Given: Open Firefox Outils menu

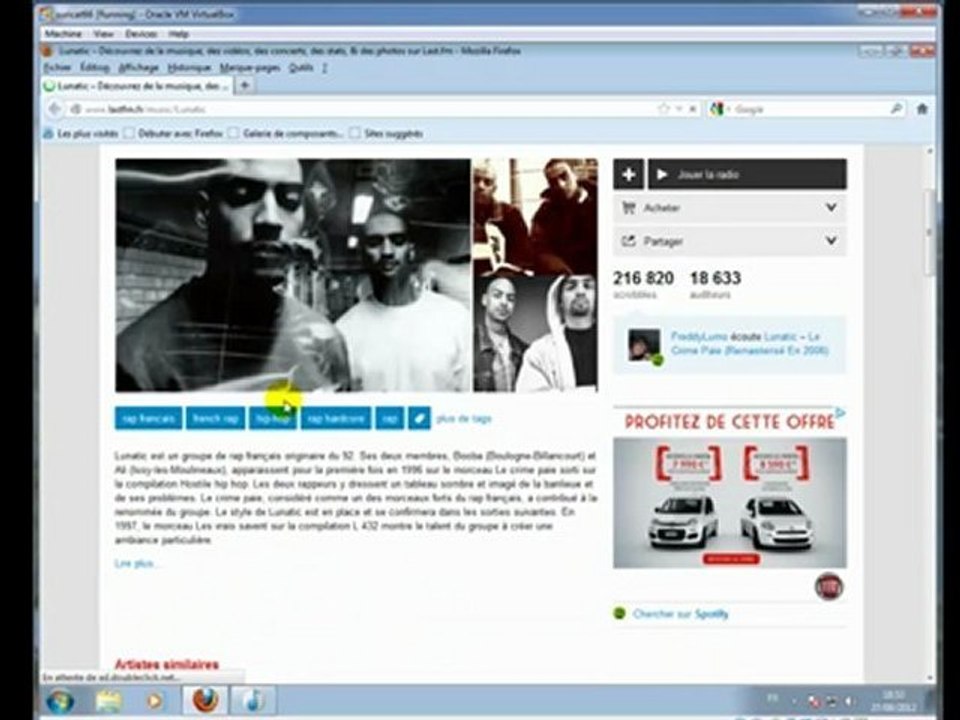Looking at the screenshot, I should 301,67.
